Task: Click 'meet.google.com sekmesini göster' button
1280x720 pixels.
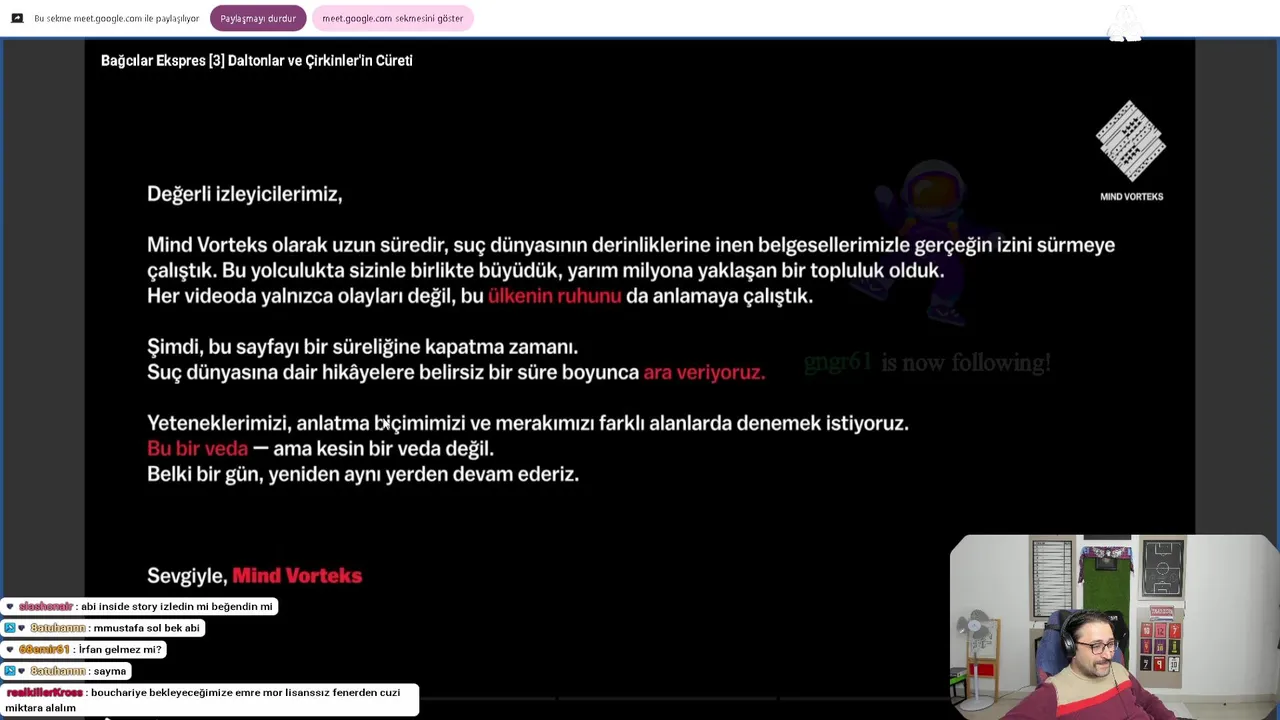Action: [x=392, y=18]
